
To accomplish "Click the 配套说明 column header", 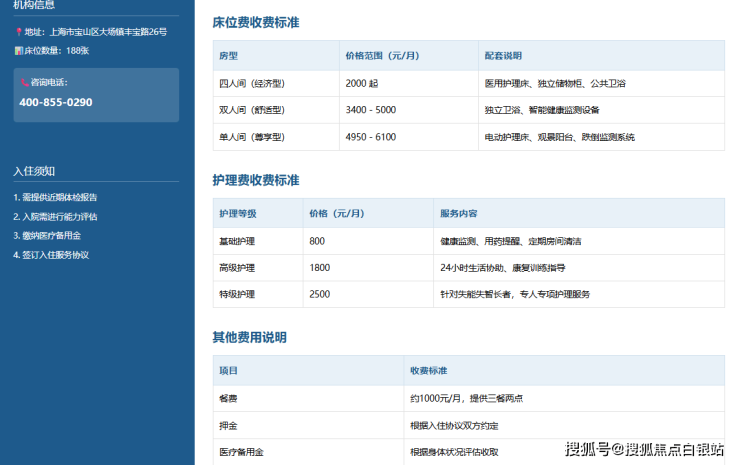I will click(x=601, y=56).
